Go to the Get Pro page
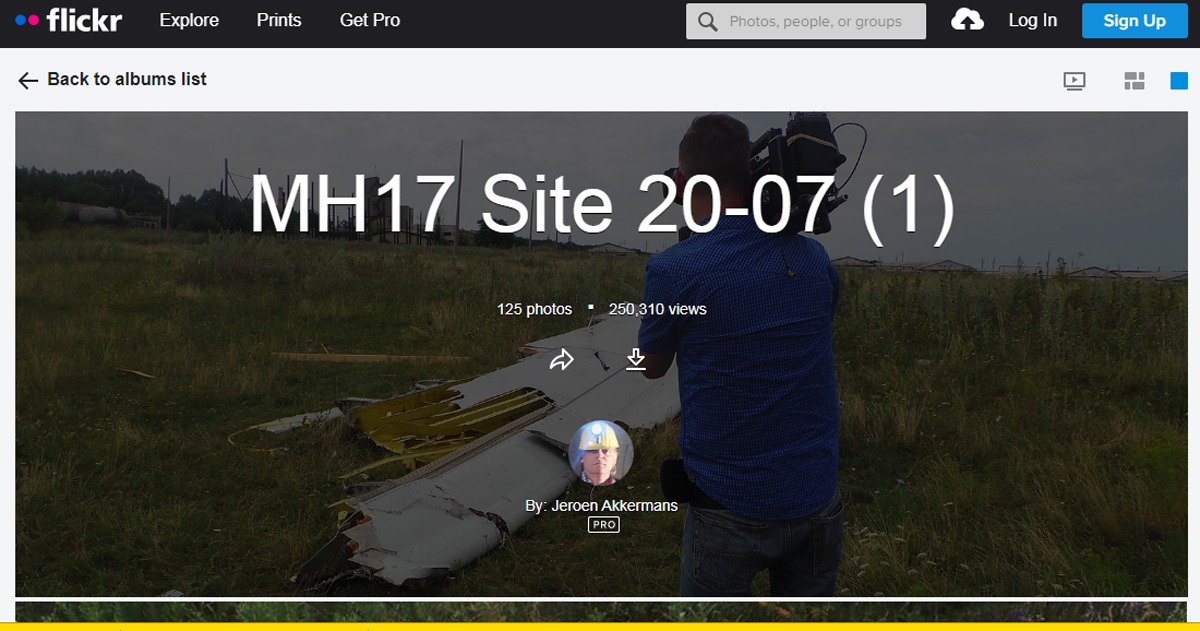The image size is (1200, 631). point(370,20)
